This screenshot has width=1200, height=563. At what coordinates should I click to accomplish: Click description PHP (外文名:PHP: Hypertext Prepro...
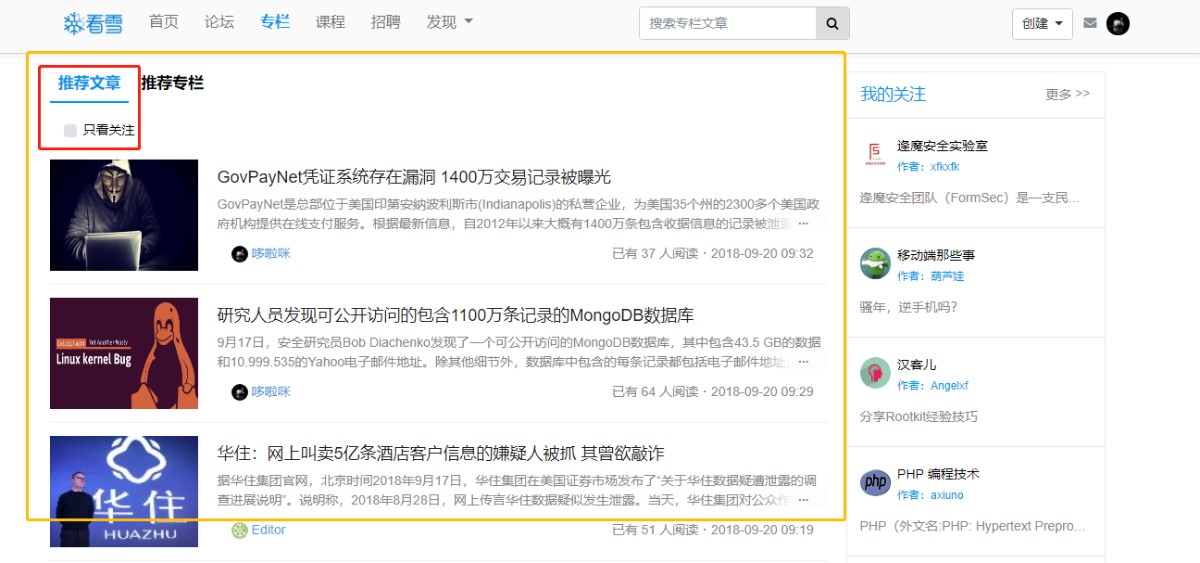click(972, 526)
